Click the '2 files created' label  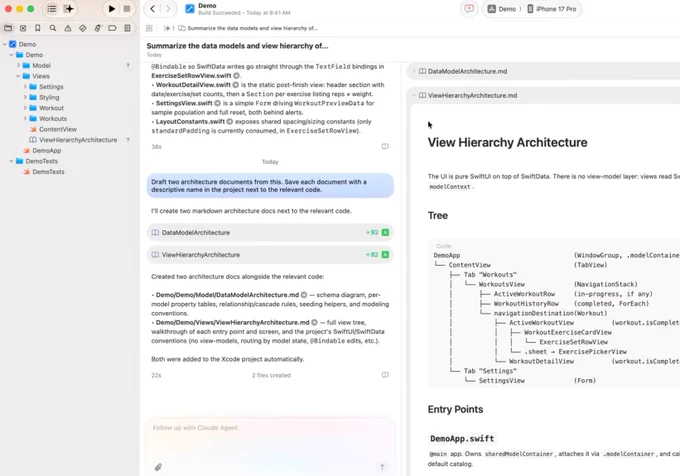click(271, 375)
